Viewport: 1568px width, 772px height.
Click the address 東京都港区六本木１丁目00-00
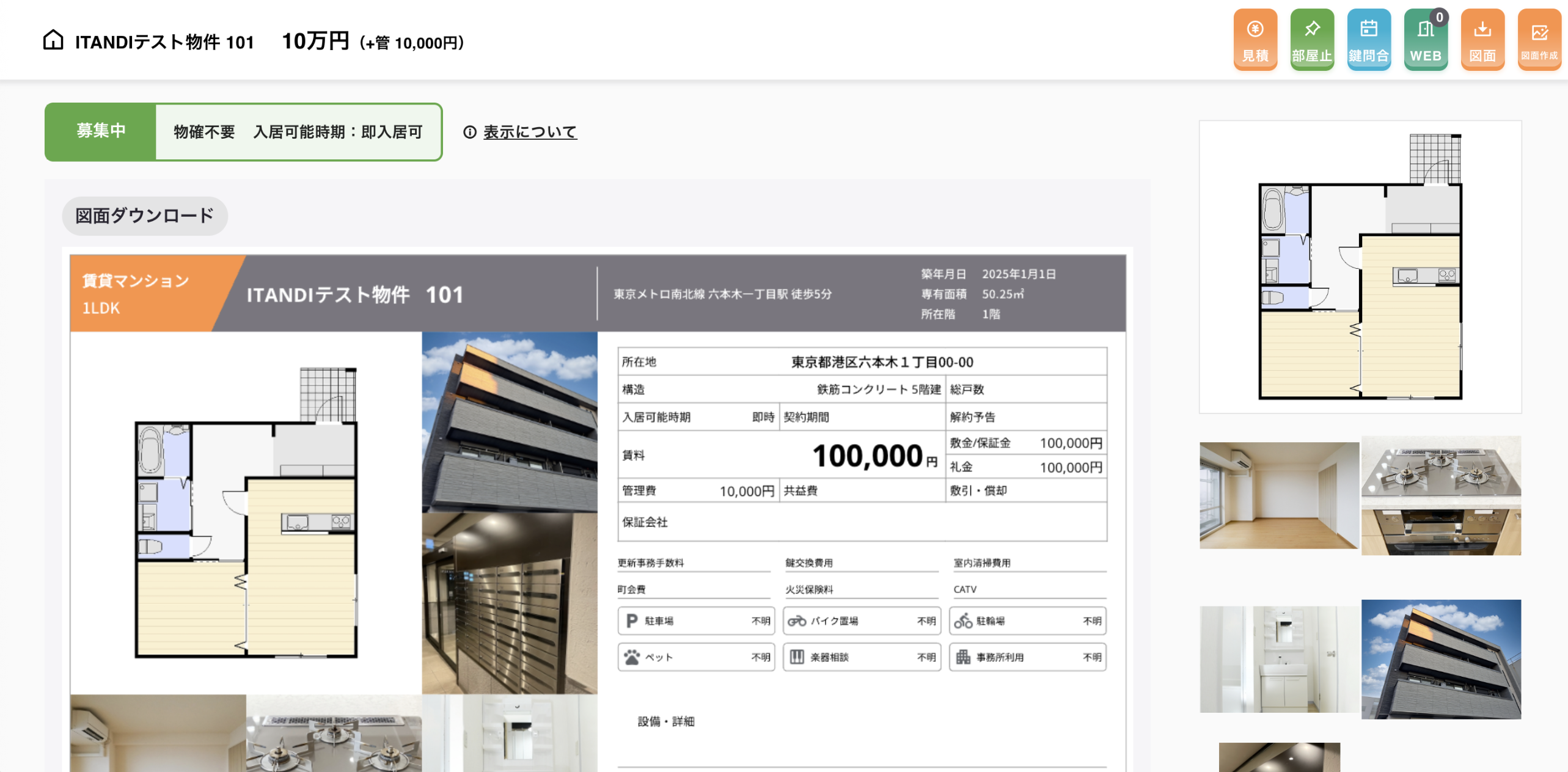pyautogui.click(x=882, y=362)
